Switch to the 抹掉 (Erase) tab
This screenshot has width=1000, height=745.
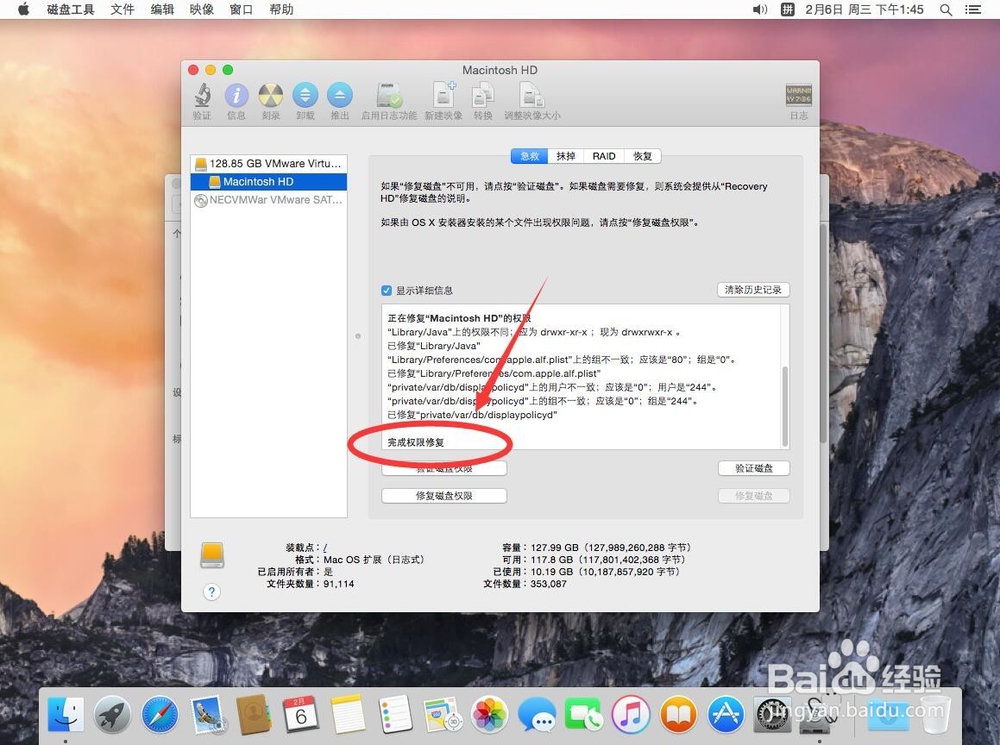point(566,156)
